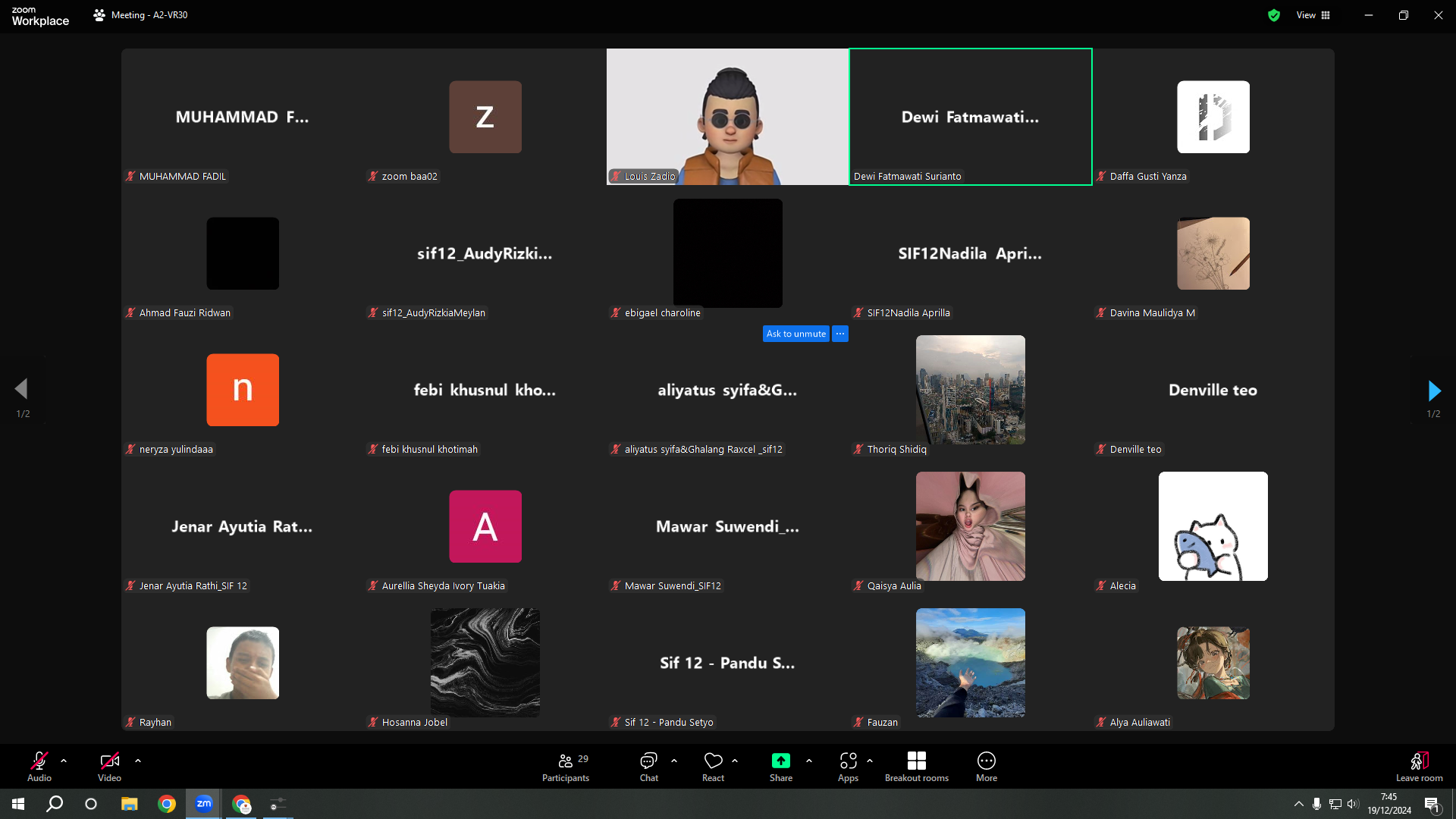Screen dimensions: 1456x819
Task: Click the MUHAMMAD FADIL name label
Action: pyautogui.click(x=182, y=176)
